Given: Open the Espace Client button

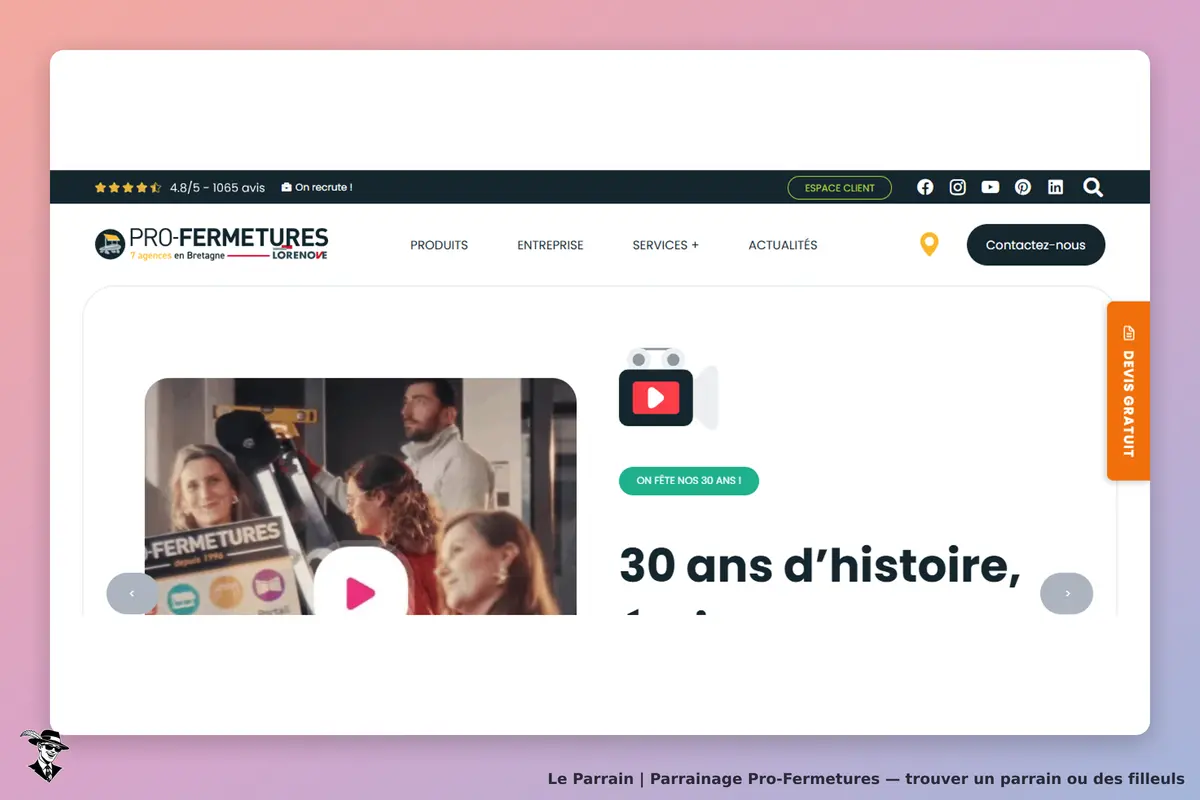Looking at the screenshot, I should pos(840,187).
